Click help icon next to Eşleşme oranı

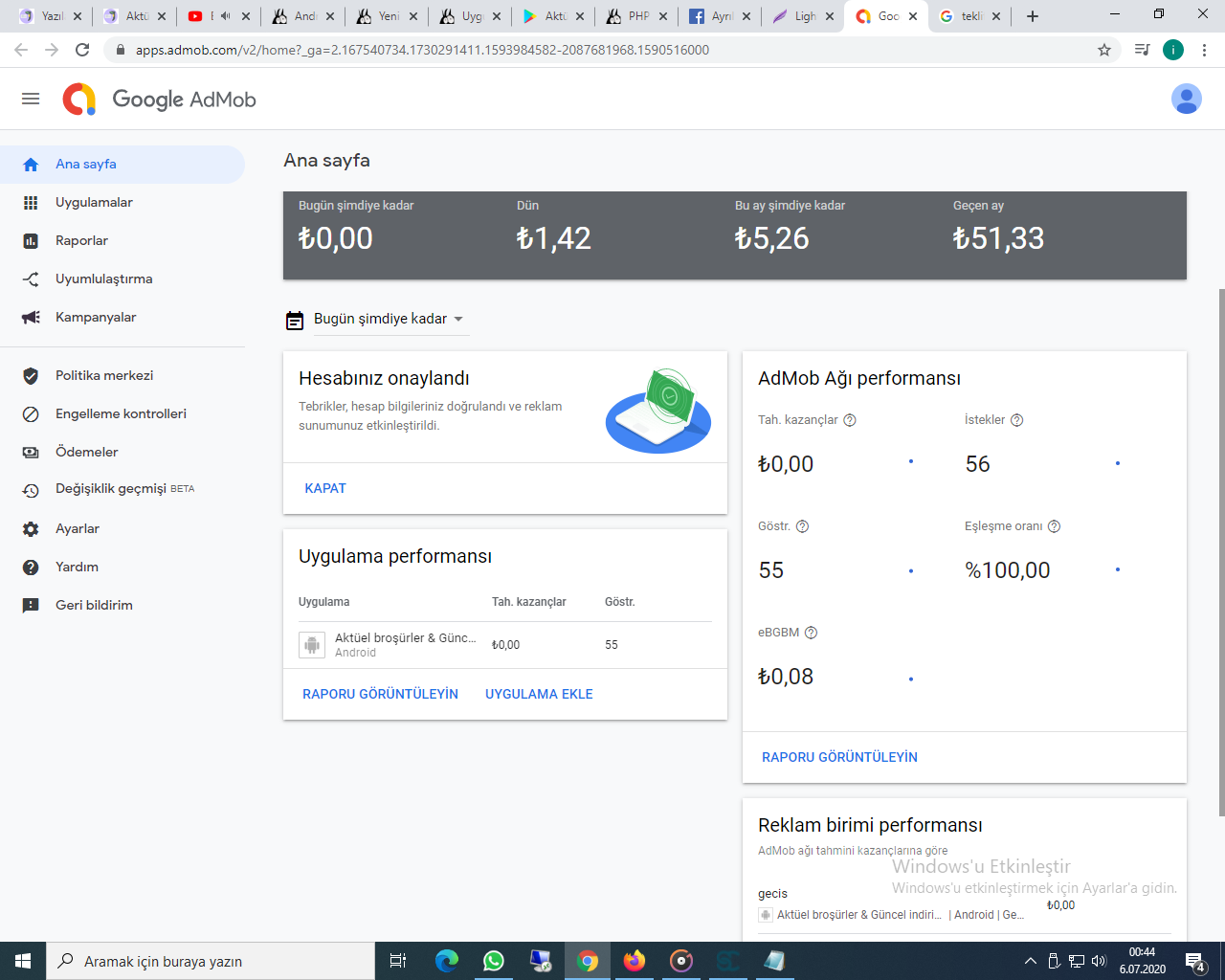[1055, 526]
